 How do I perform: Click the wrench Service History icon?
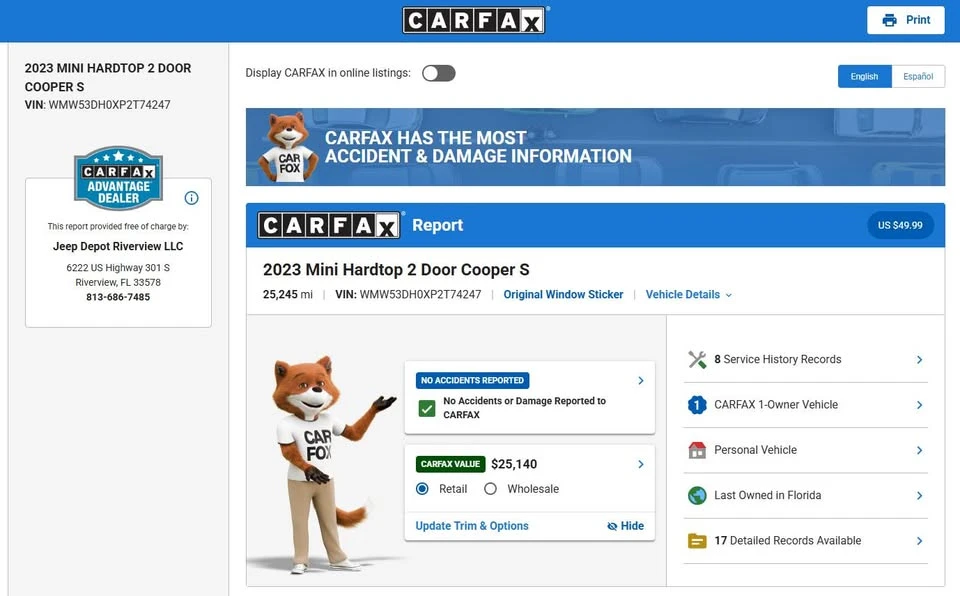[x=697, y=360]
